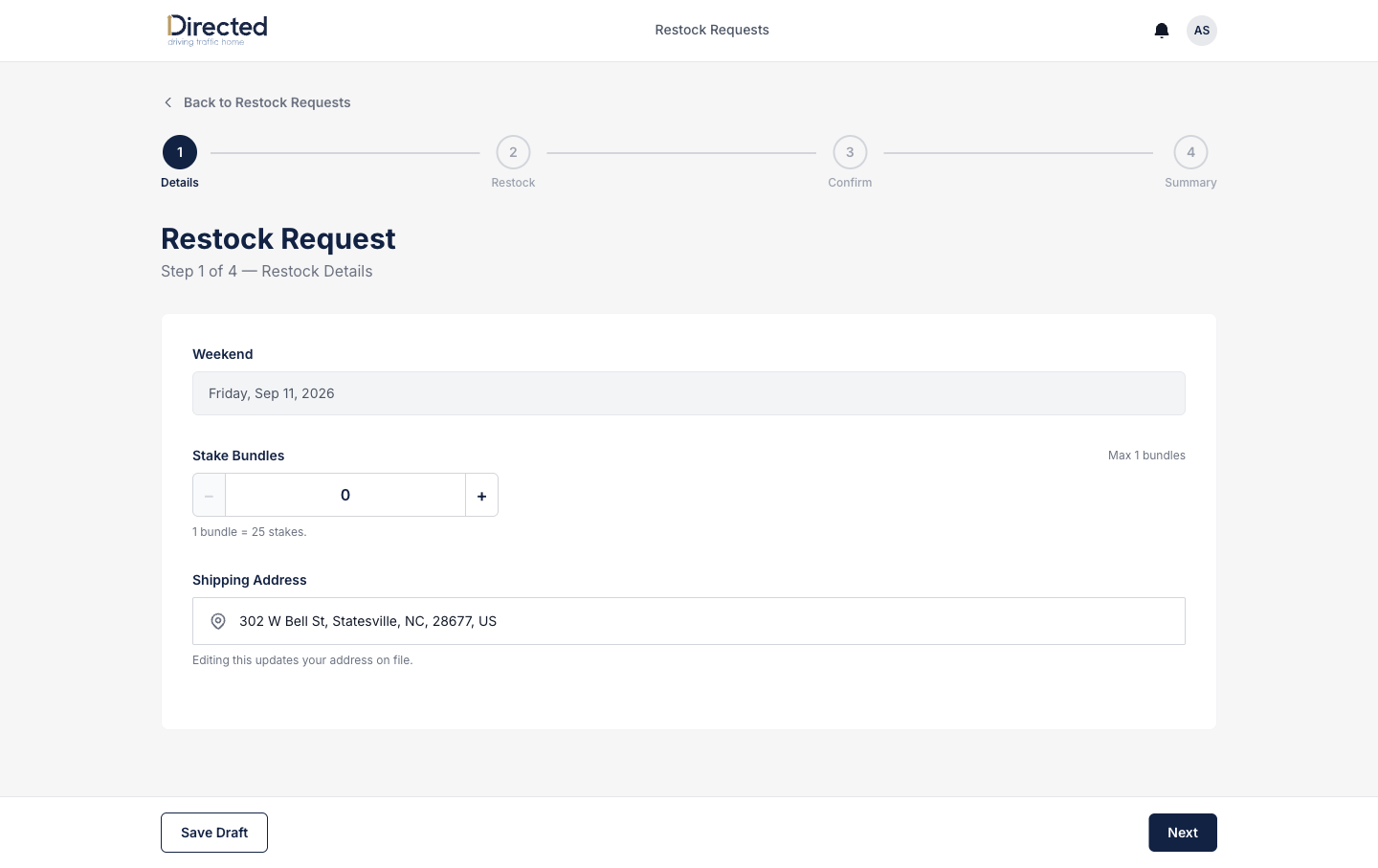
Task: Click the Restock Requests header title
Action: click(712, 30)
